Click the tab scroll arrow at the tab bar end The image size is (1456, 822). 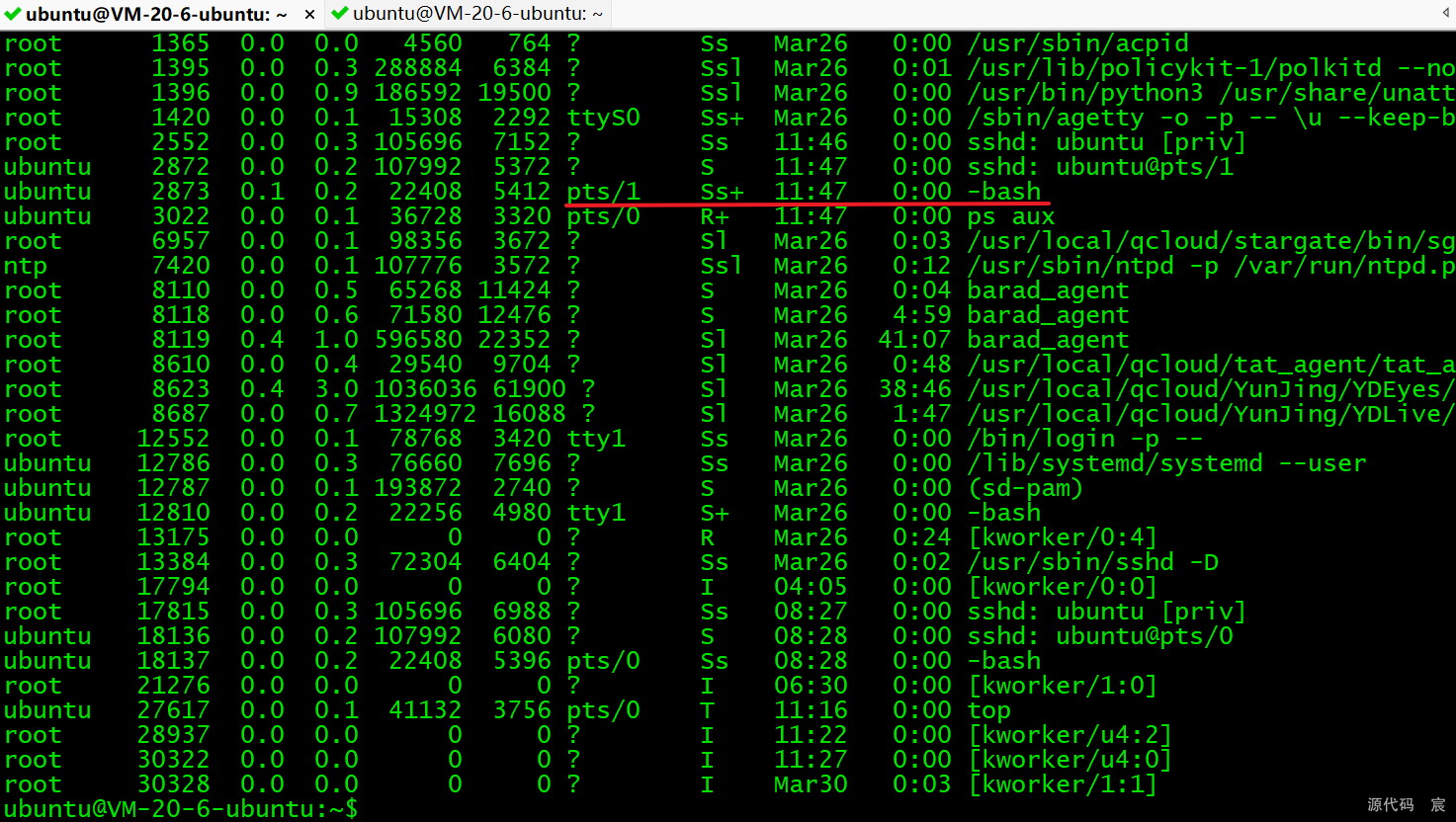(x=1445, y=14)
